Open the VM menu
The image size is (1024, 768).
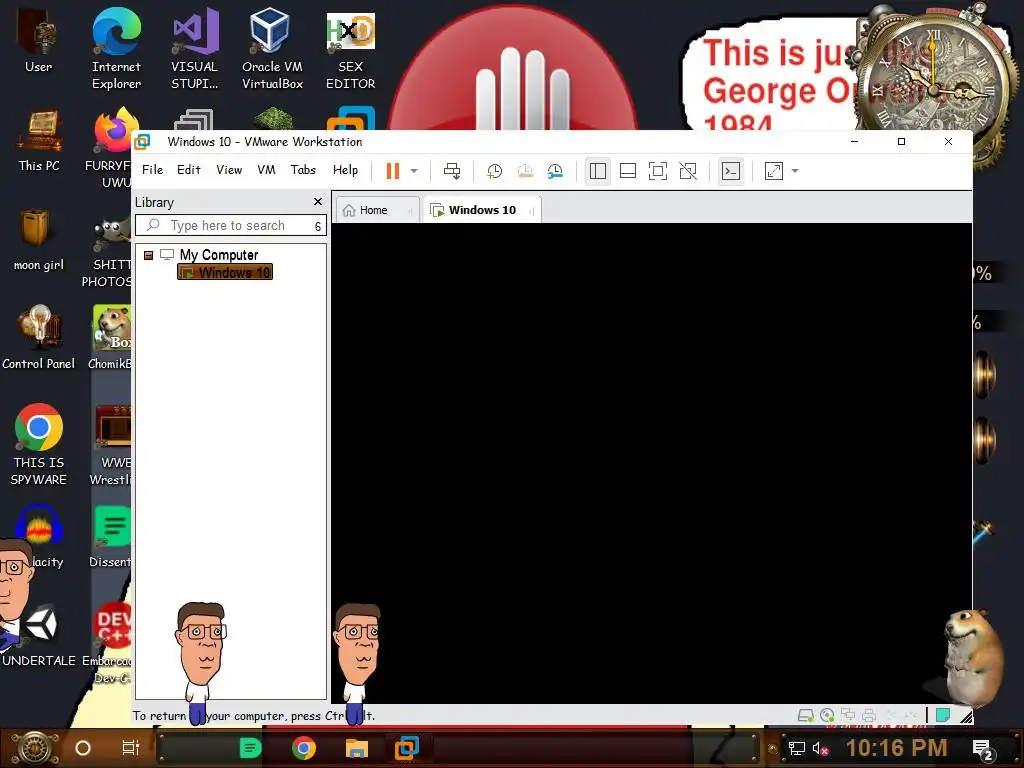click(266, 170)
